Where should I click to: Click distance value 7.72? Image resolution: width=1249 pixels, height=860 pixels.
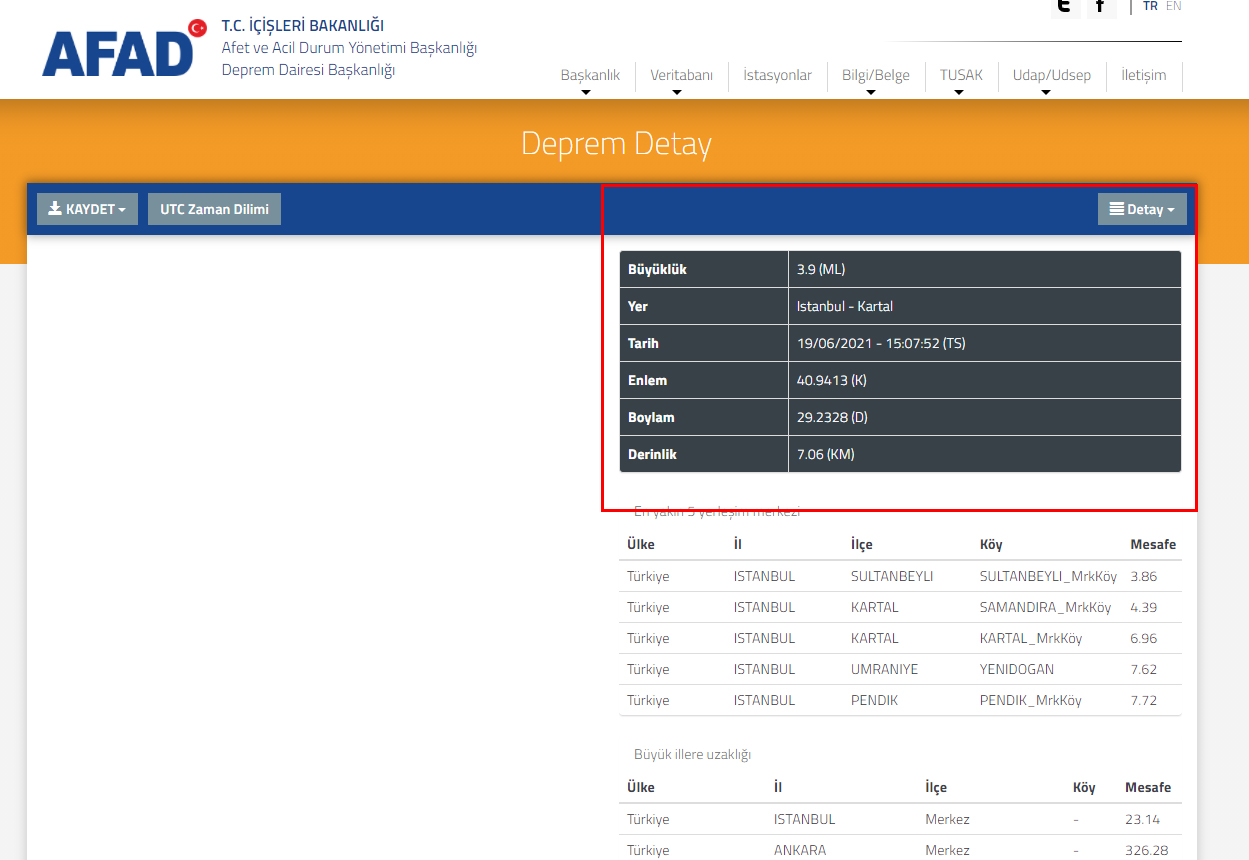(1144, 700)
